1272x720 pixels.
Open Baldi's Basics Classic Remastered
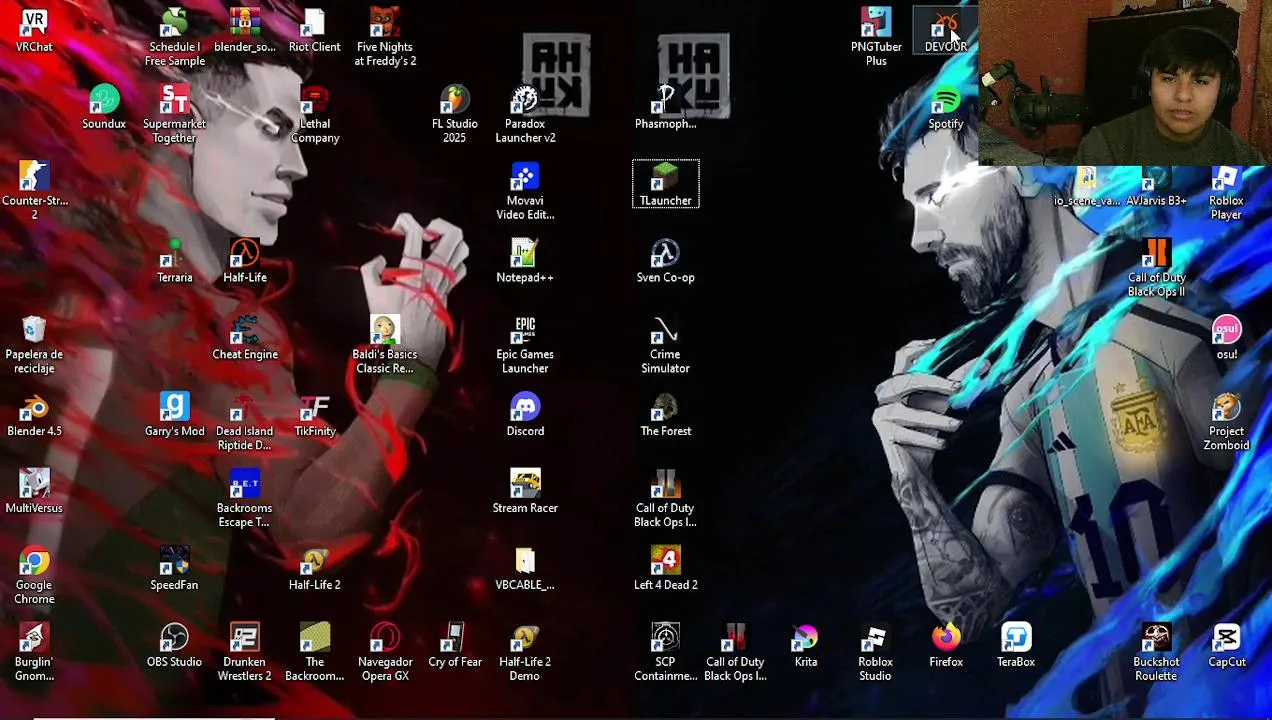[x=385, y=346]
